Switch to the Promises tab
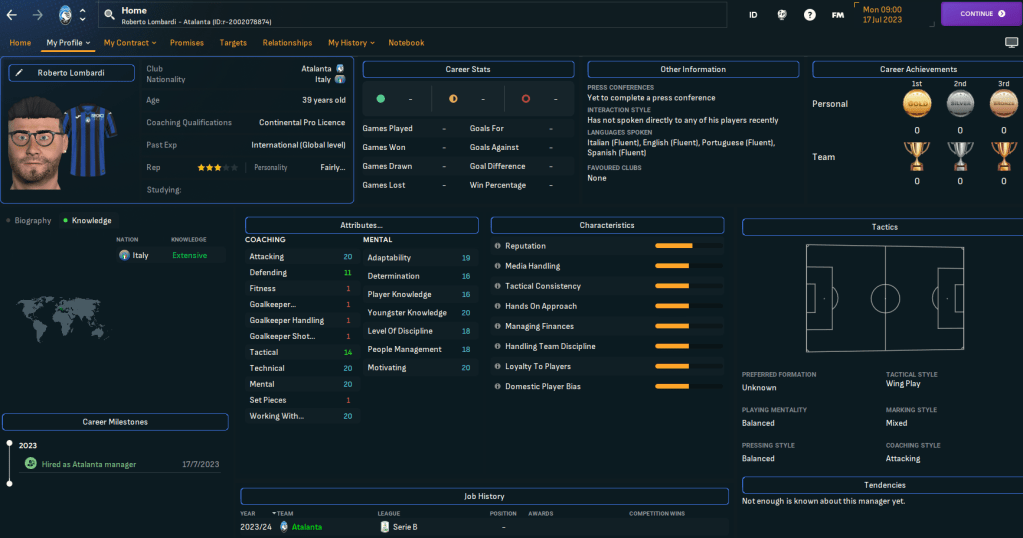 coord(187,43)
